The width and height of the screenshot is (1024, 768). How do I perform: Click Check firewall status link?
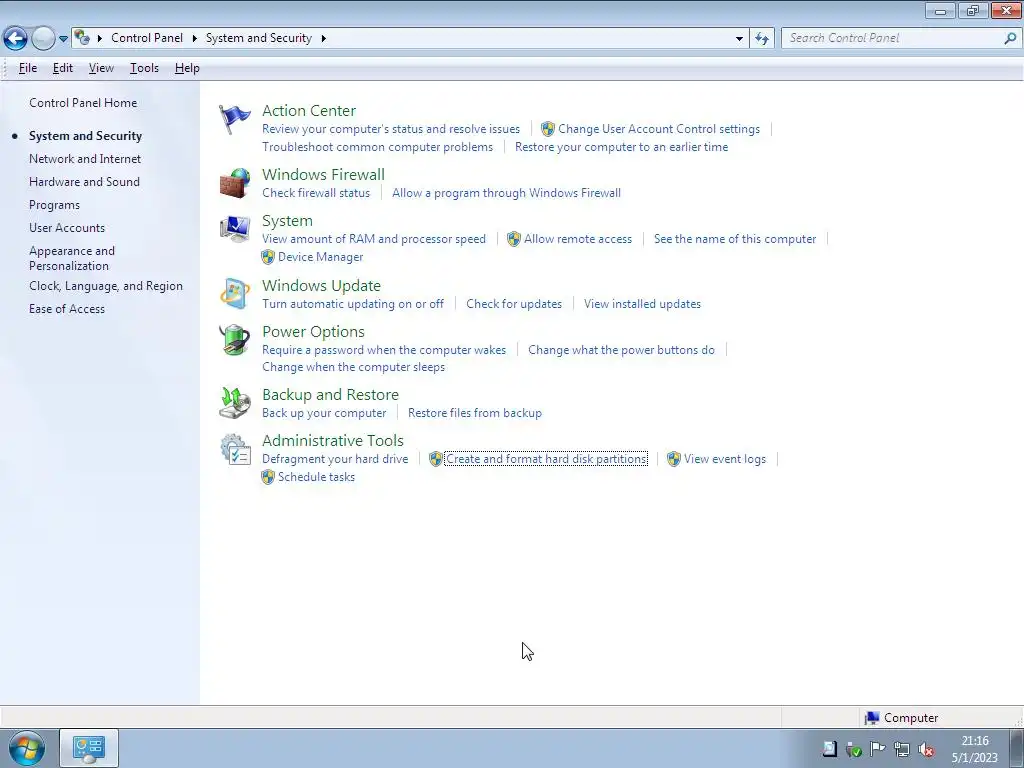pos(316,193)
